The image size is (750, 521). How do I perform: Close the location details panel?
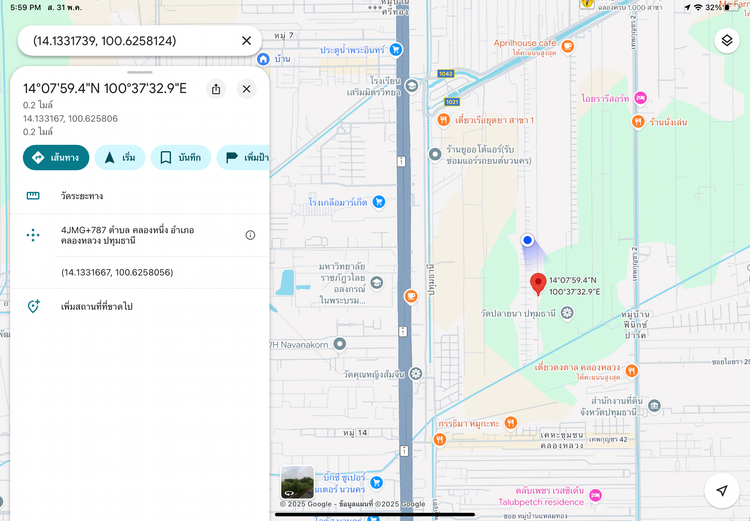coord(246,89)
